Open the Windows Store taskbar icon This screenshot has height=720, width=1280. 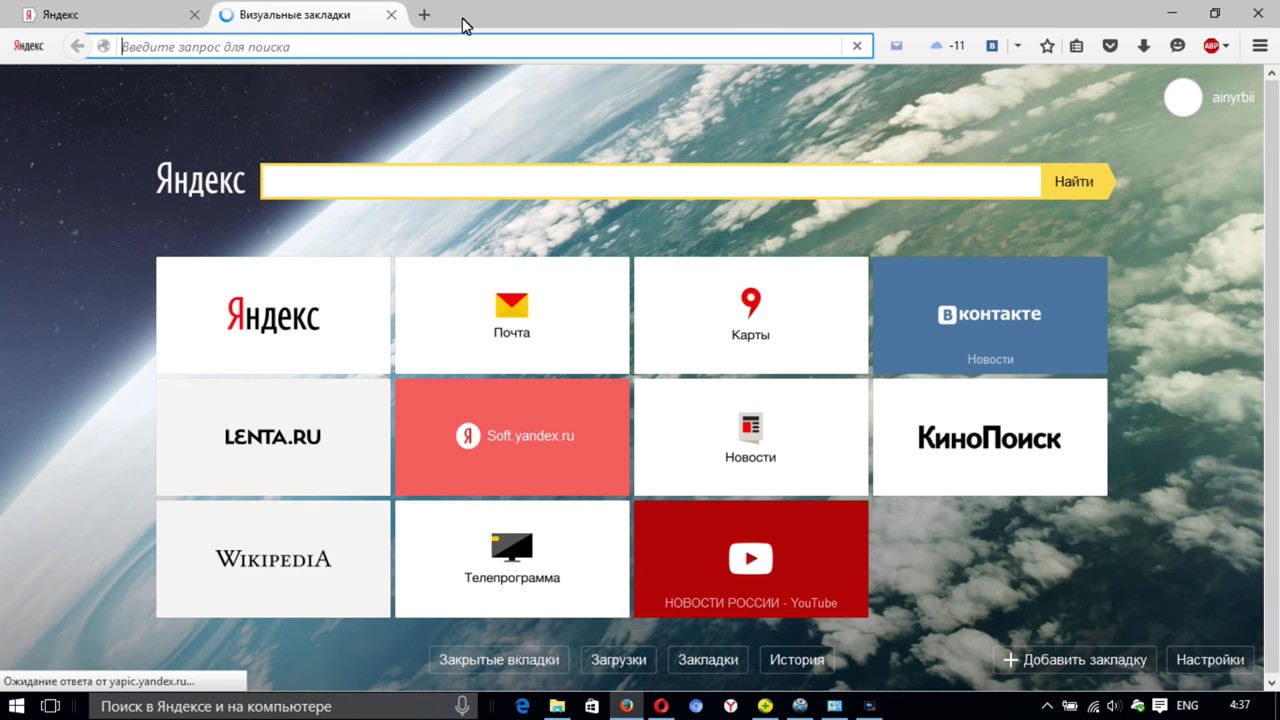[x=592, y=706]
